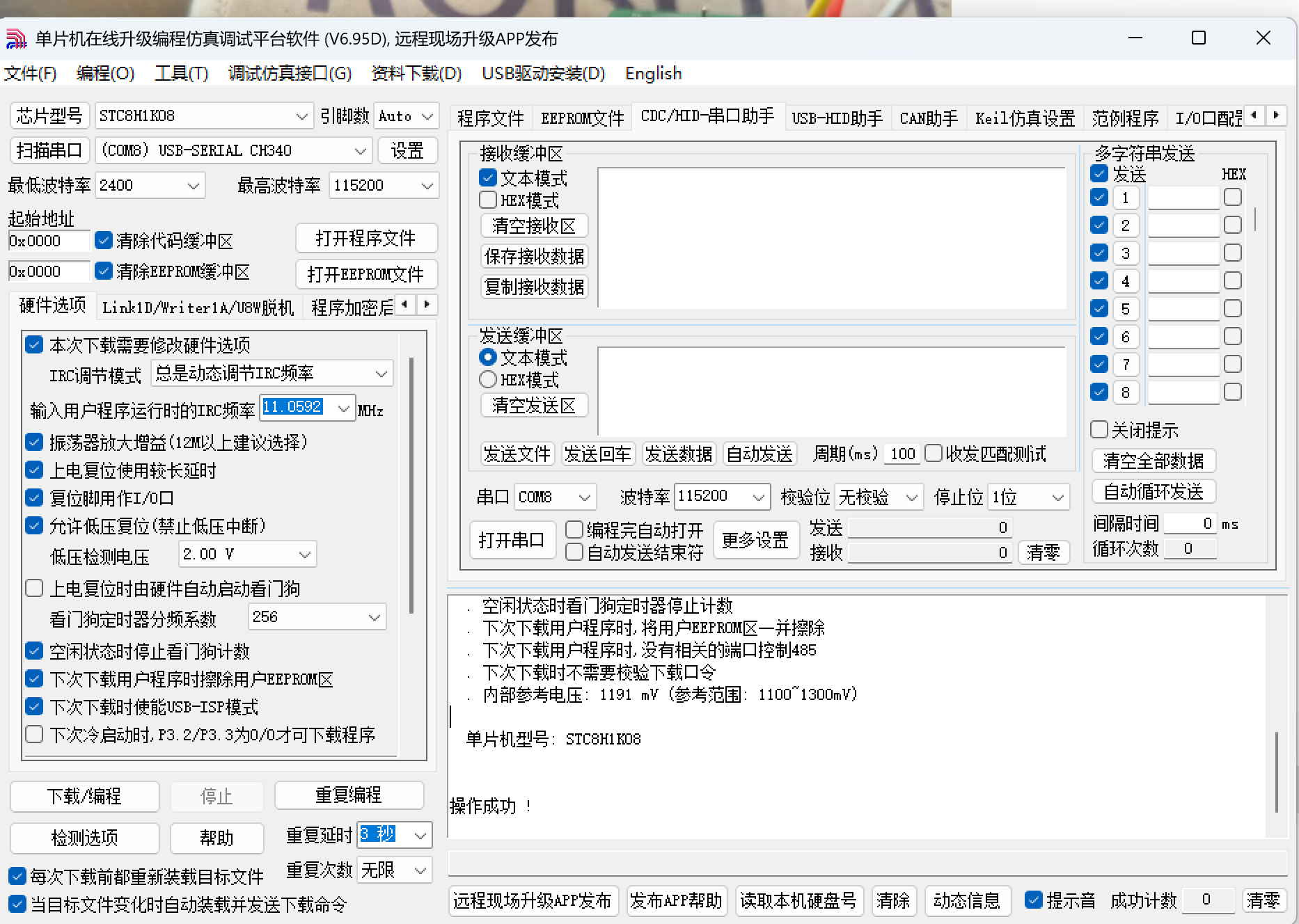The height and width of the screenshot is (924, 1299).
Task: Expand the 引脚数 Auto dropdown
Action: (x=427, y=116)
